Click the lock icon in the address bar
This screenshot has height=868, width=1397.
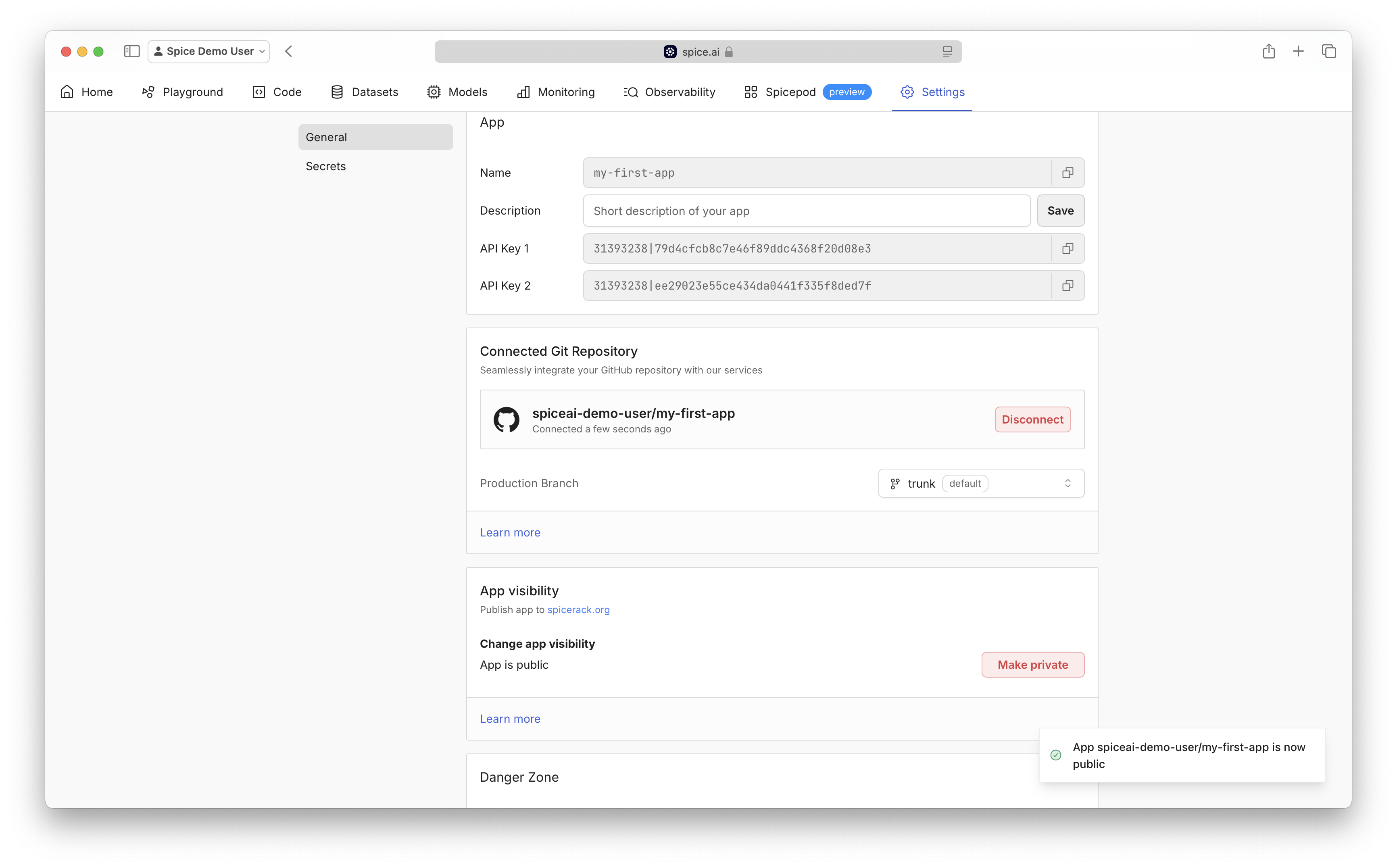click(x=729, y=52)
